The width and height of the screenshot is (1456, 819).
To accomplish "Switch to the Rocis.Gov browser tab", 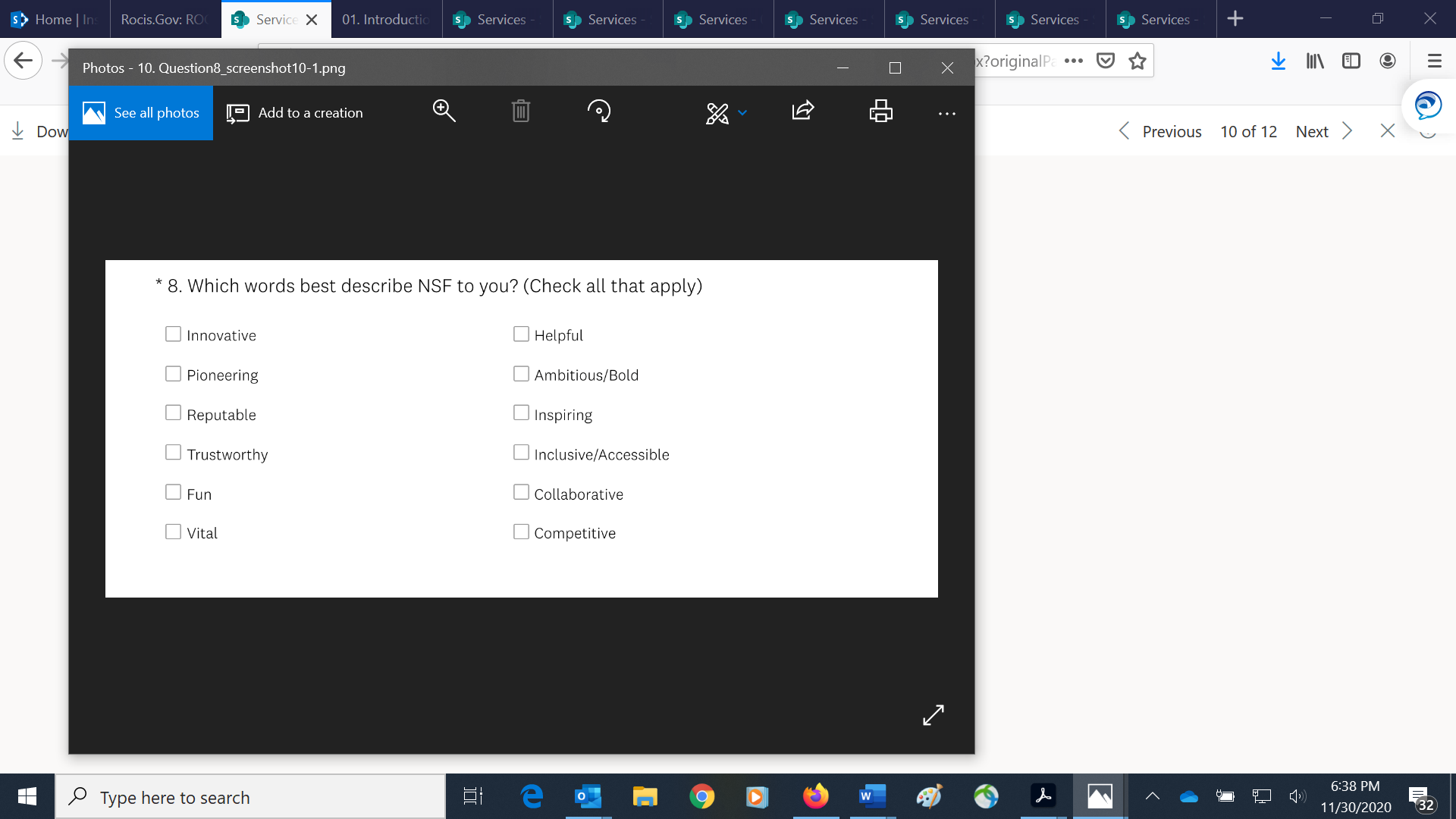I will [x=165, y=20].
